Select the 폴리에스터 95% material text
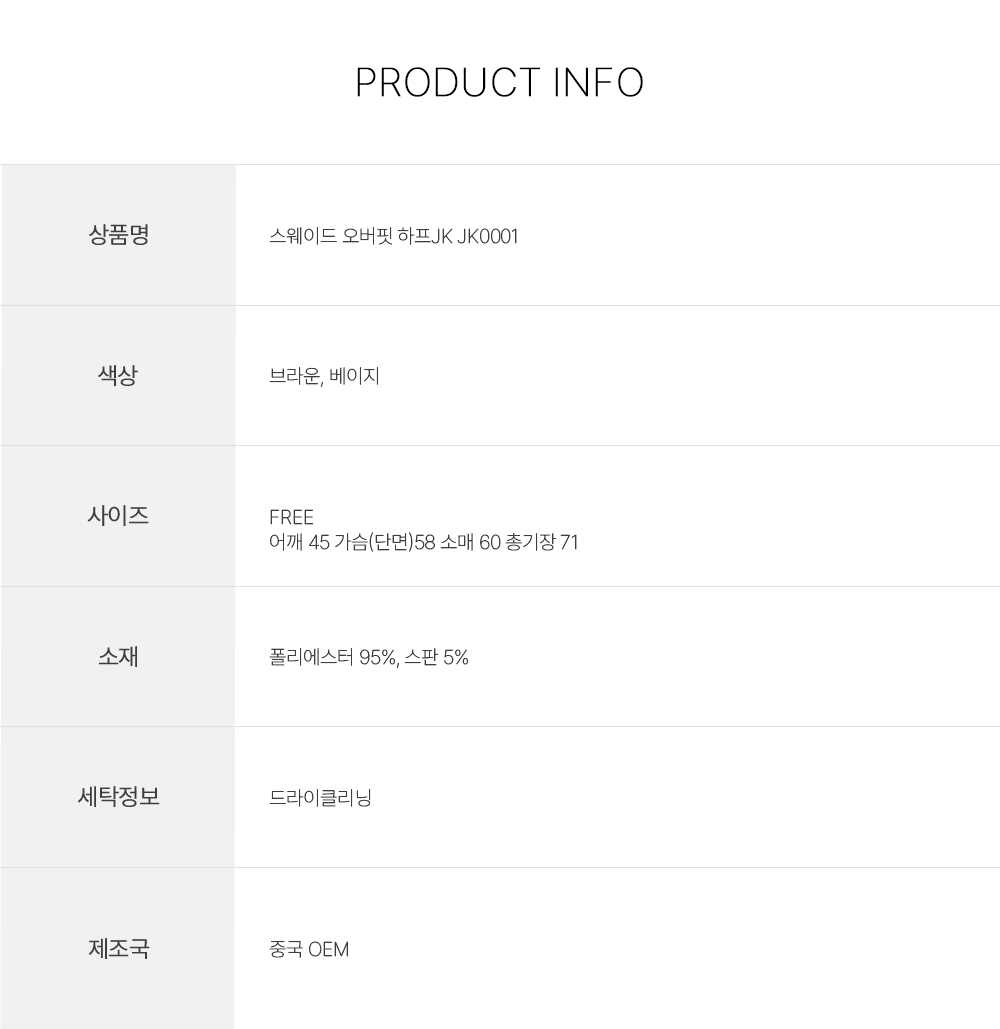Viewport: 1000px width, 1029px height. [x=332, y=658]
